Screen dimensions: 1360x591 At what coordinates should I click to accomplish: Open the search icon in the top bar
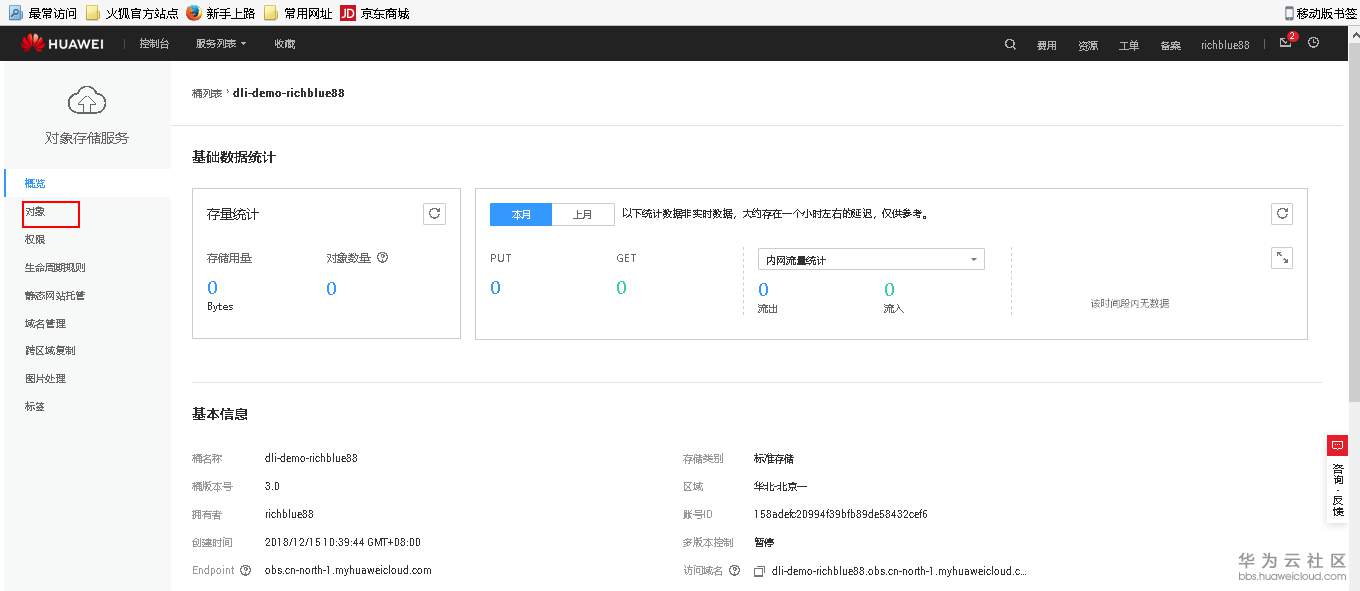[x=1009, y=44]
